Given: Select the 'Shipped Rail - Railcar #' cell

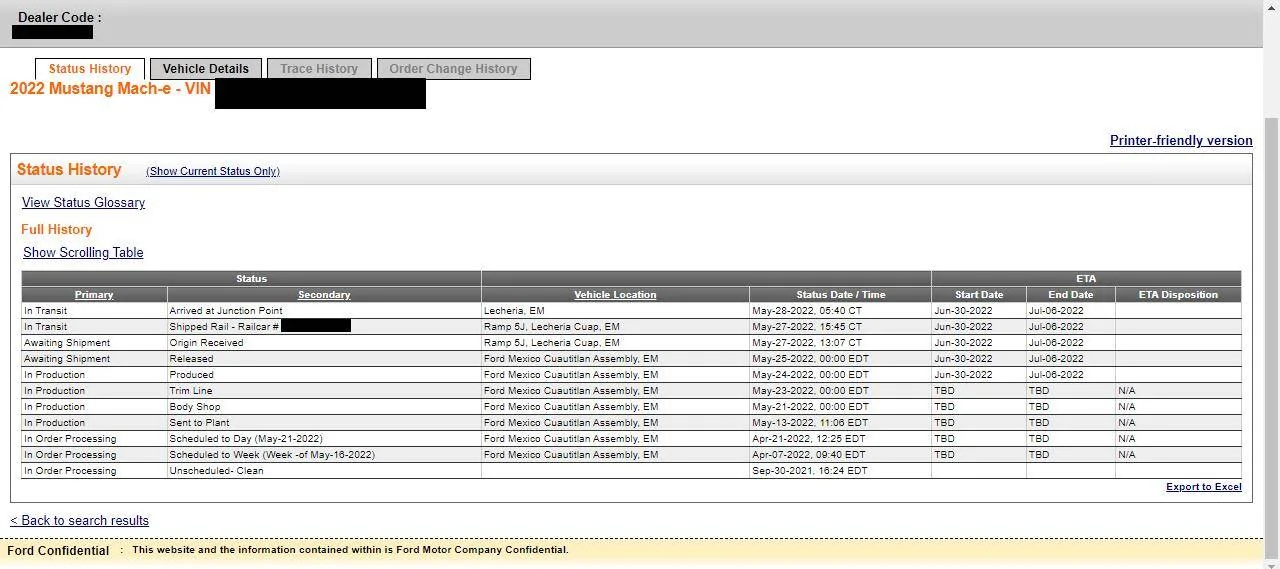Looking at the screenshot, I should pos(324,327).
